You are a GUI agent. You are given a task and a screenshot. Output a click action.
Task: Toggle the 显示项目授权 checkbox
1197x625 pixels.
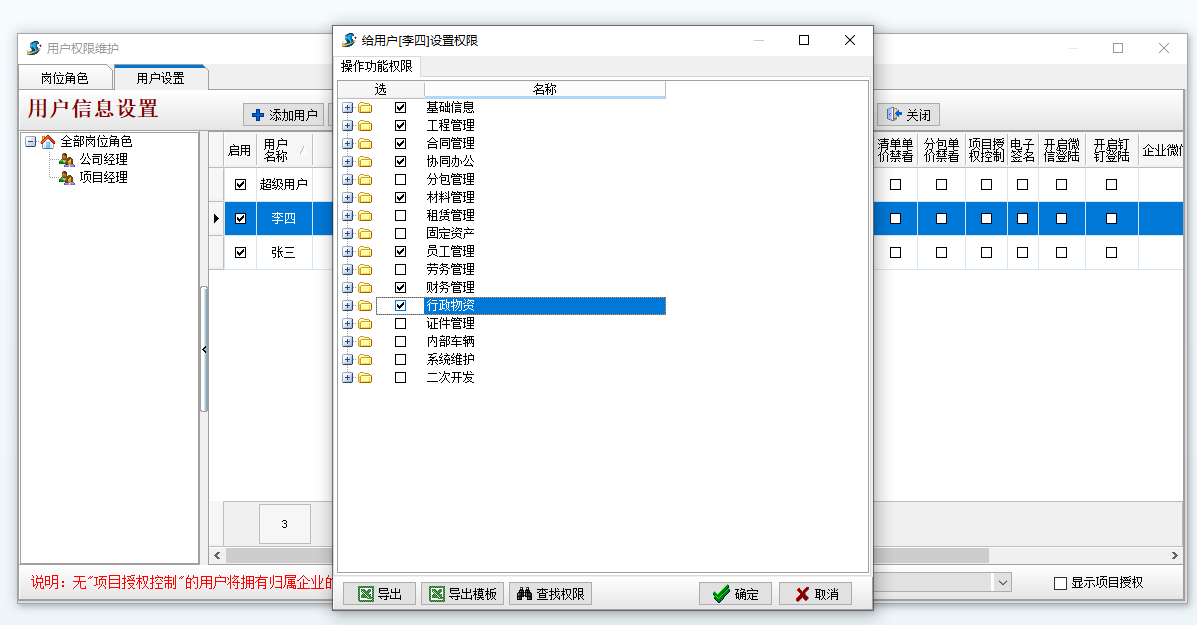(x=1061, y=583)
